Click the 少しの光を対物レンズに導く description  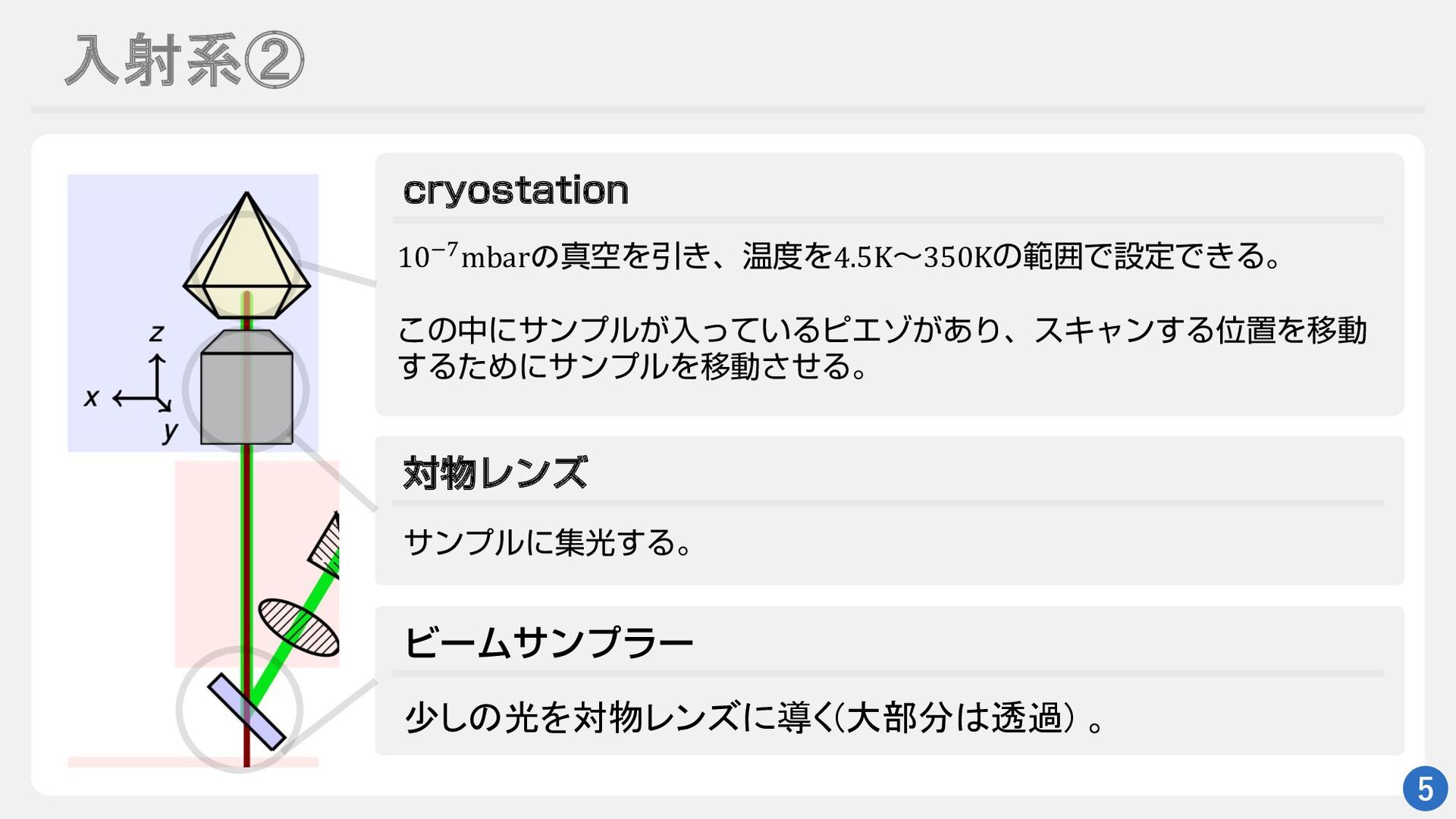pos(754,717)
